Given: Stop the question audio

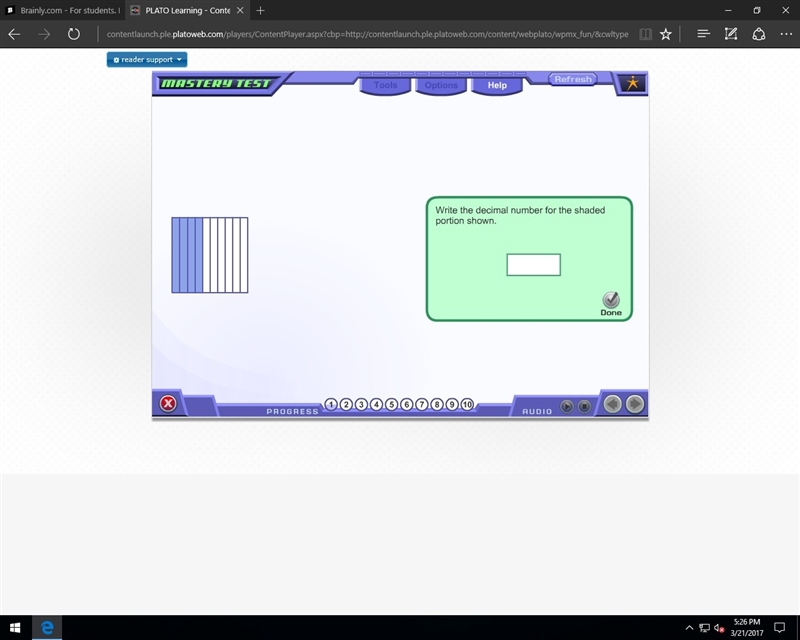Looking at the screenshot, I should (x=584, y=406).
